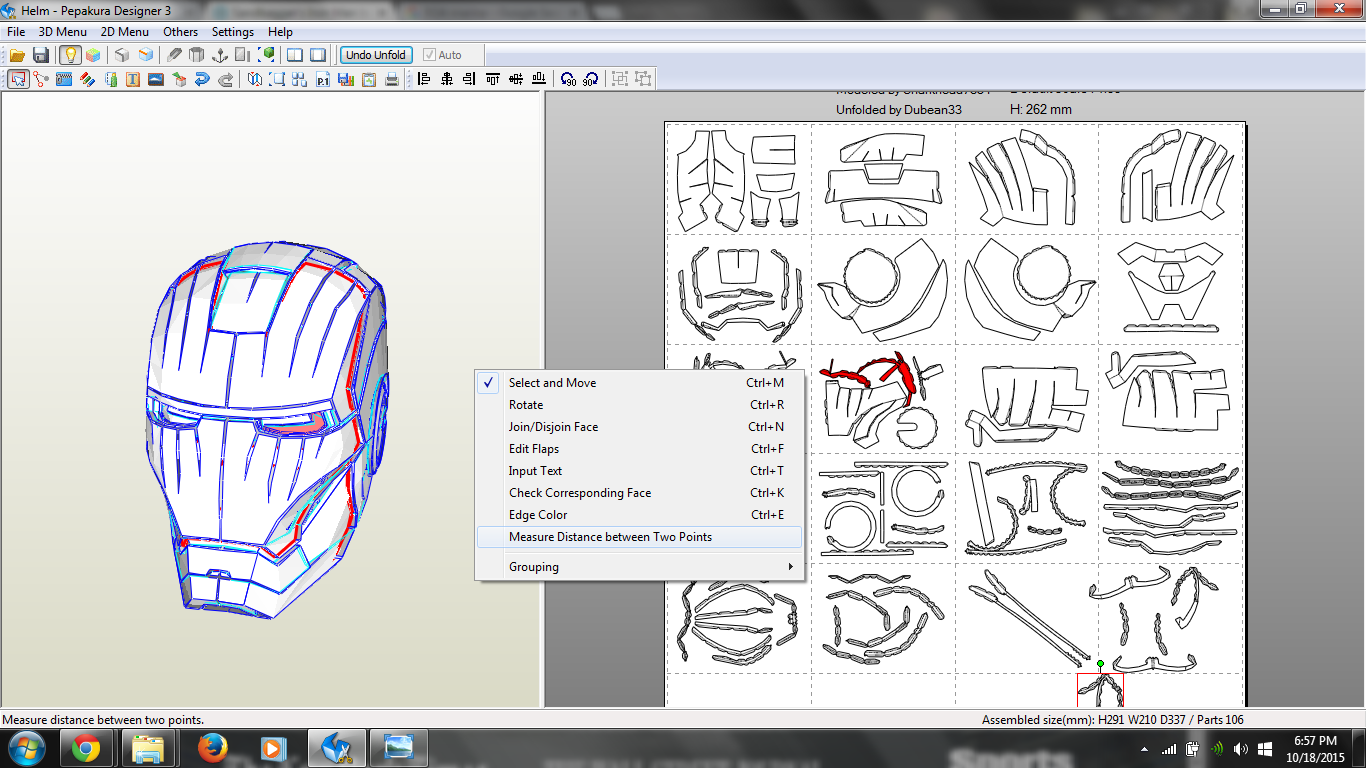This screenshot has height=768, width=1366.
Task: Click the blue cube with orange top icon
Action: point(146,55)
